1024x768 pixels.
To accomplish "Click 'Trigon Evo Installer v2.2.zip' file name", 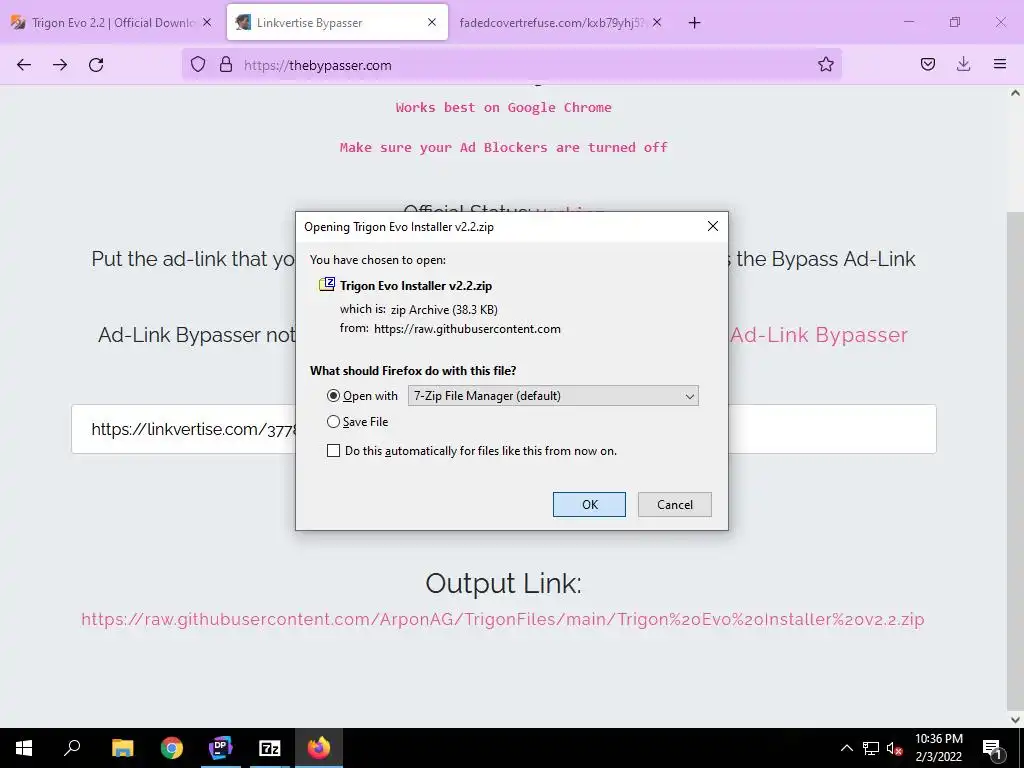I will 416,285.
